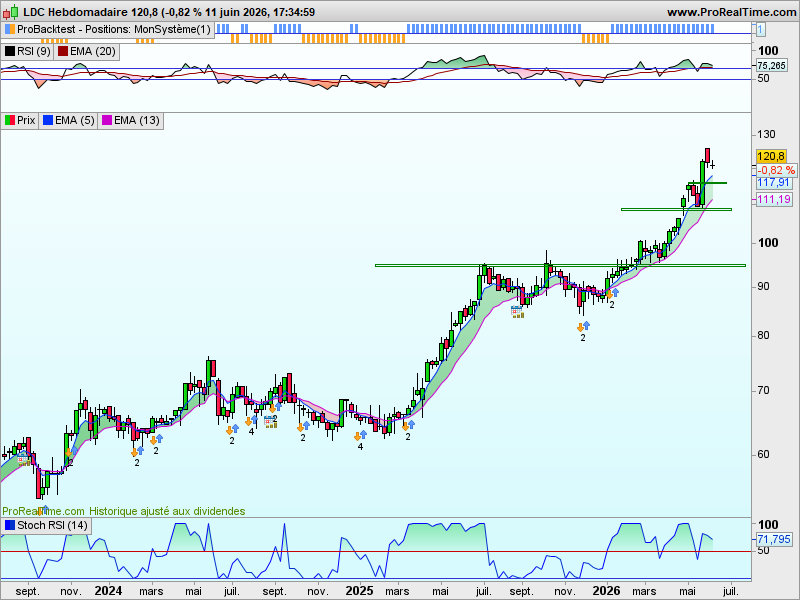The width and height of the screenshot is (800, 600).
Task: Click the long green resistance line near 95
Action: [560, 265]
